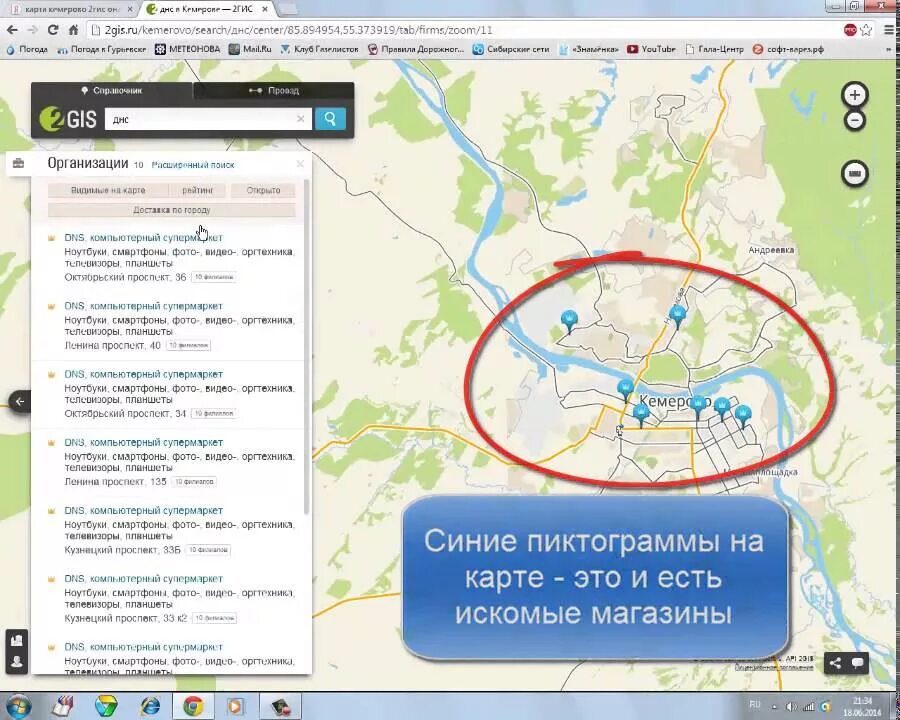This screenshot has height=720, width=900.
Task: Reload the current page
Action: click(53, 30)
